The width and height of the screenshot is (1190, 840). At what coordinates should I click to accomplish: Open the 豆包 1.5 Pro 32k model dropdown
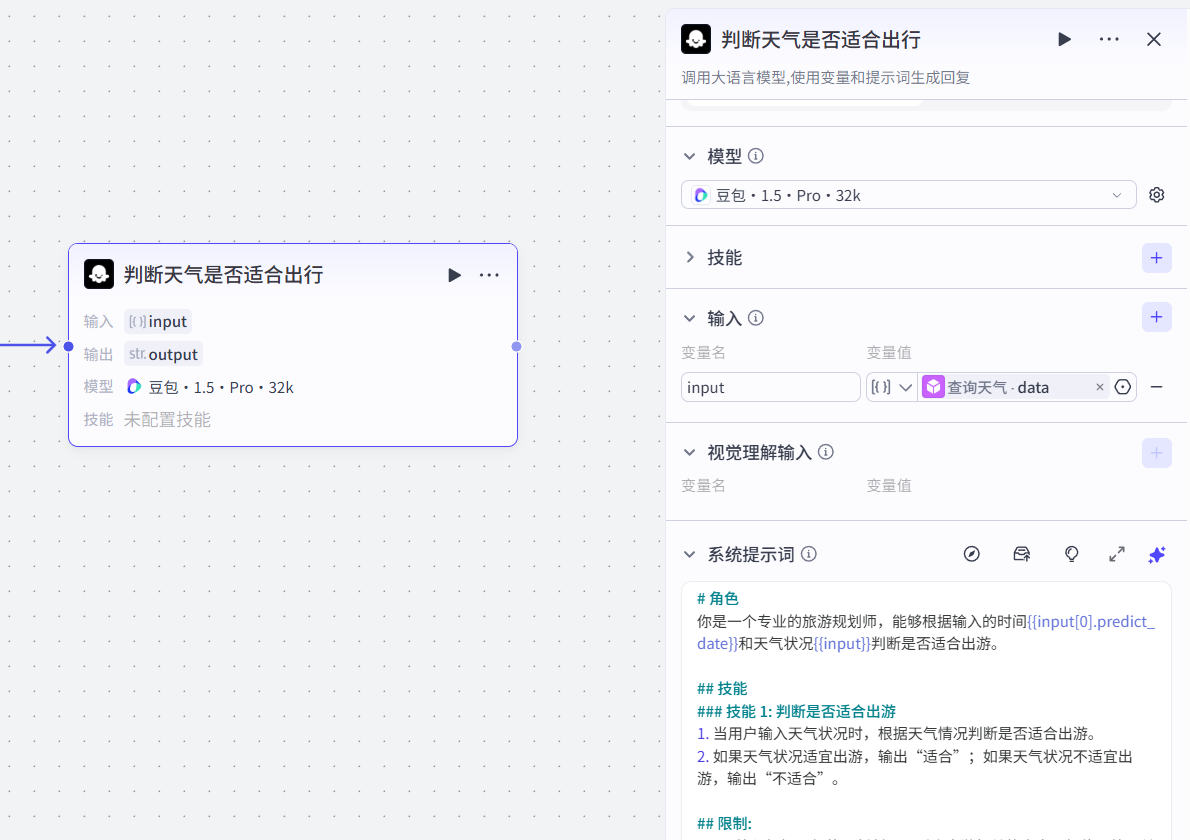(x=908, y=195)
